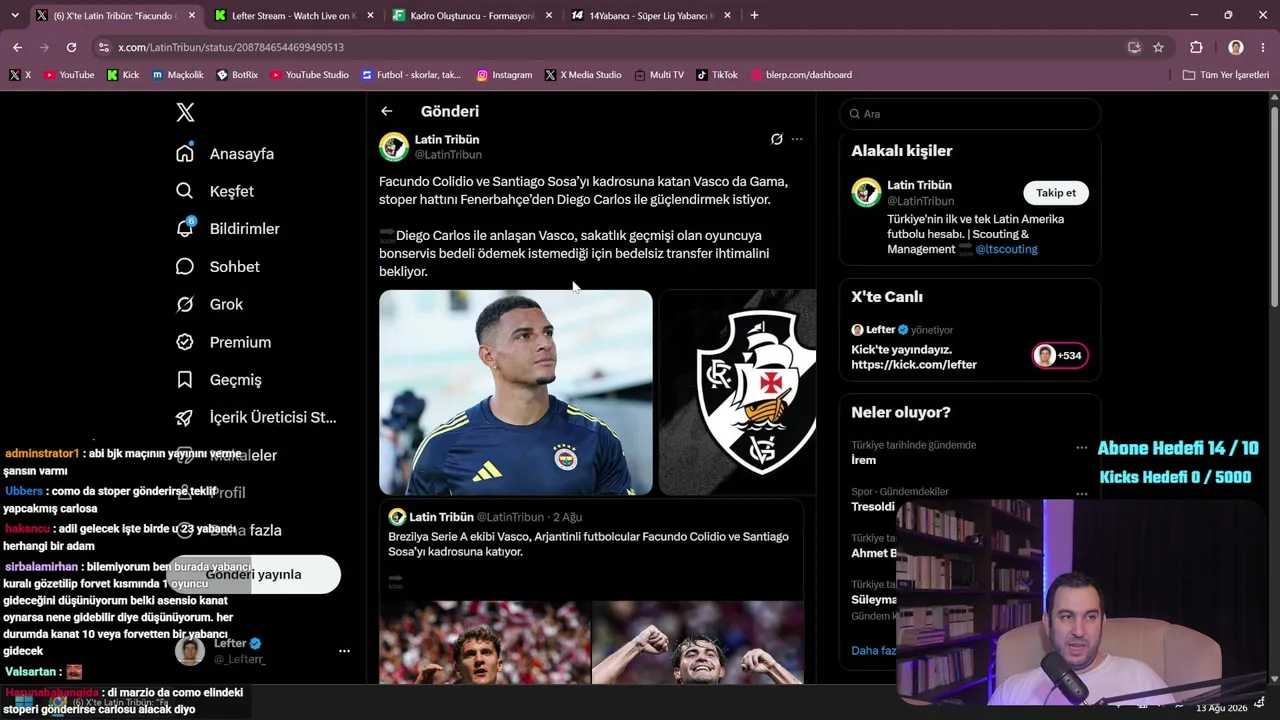Open the İrem trending topic
1280x720 pixels.
click(x=864, y=460)
